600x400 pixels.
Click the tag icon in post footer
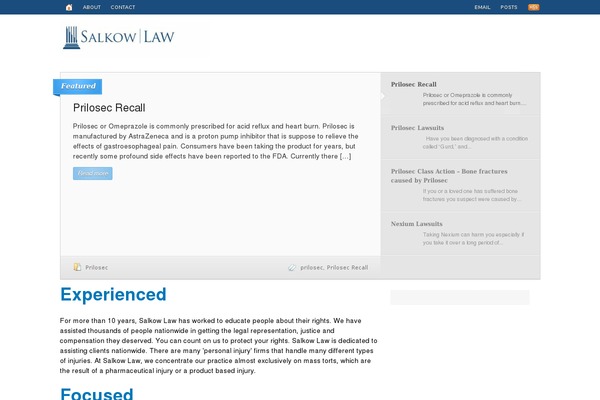[x=292, y=268]
